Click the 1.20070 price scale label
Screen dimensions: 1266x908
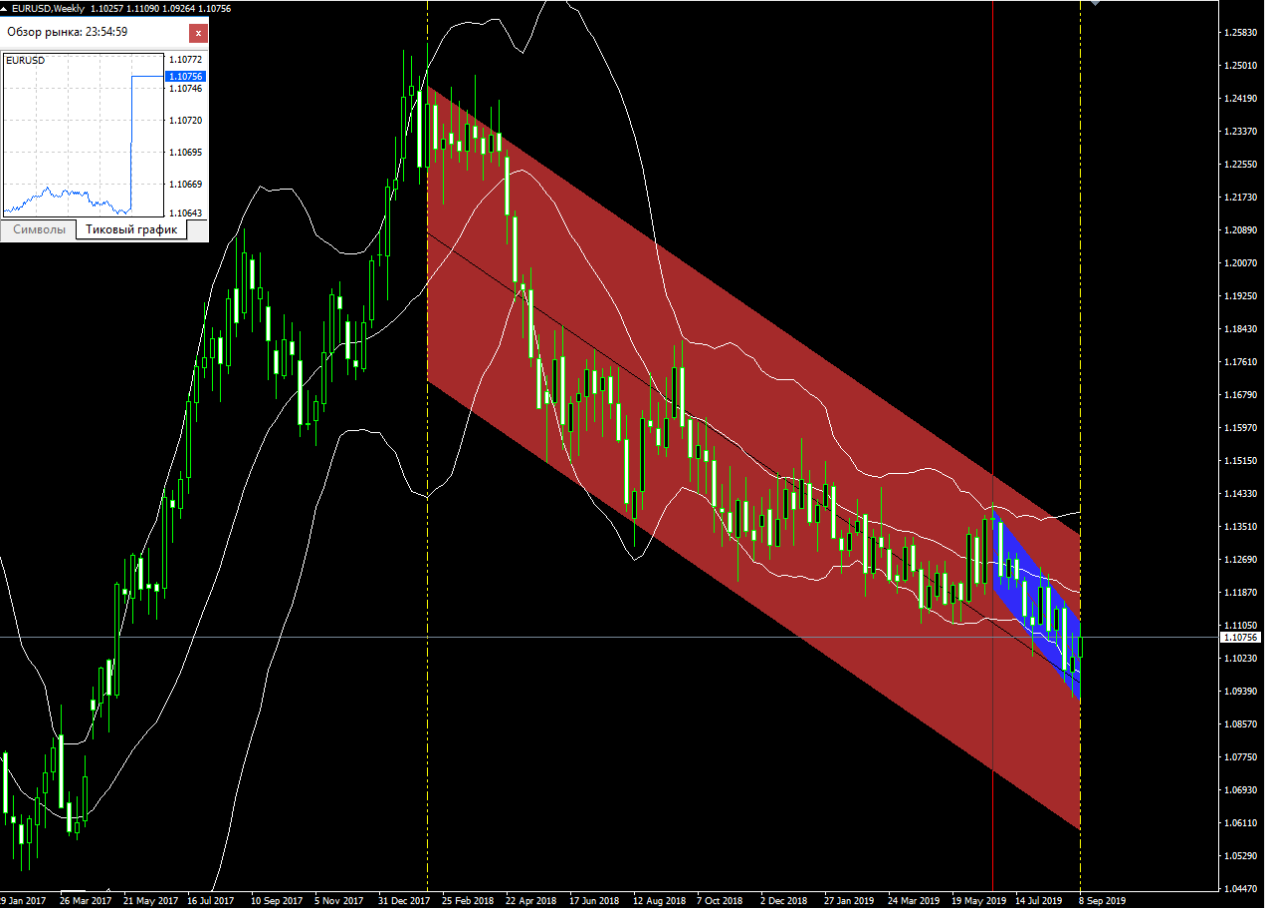tap(1241, 263)
